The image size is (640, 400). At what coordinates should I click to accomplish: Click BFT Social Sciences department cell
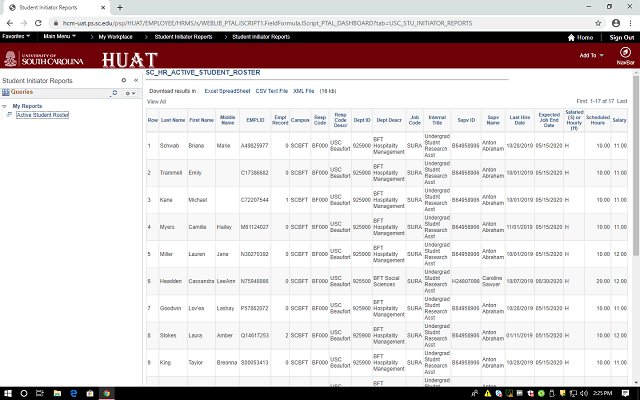[386, 281]
